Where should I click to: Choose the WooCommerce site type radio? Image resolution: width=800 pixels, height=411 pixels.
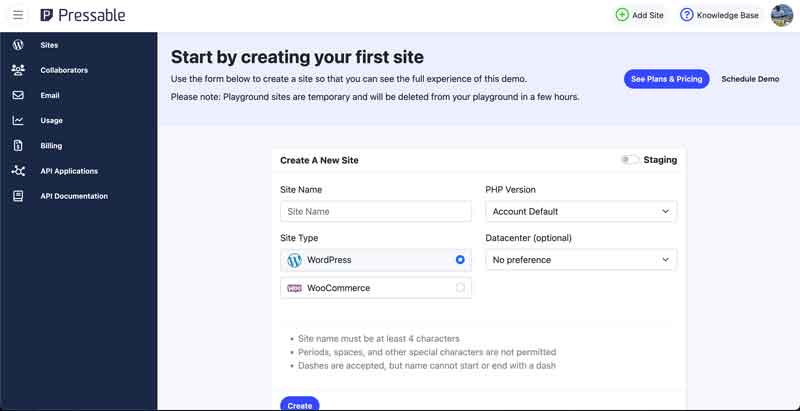pos(460,288)
